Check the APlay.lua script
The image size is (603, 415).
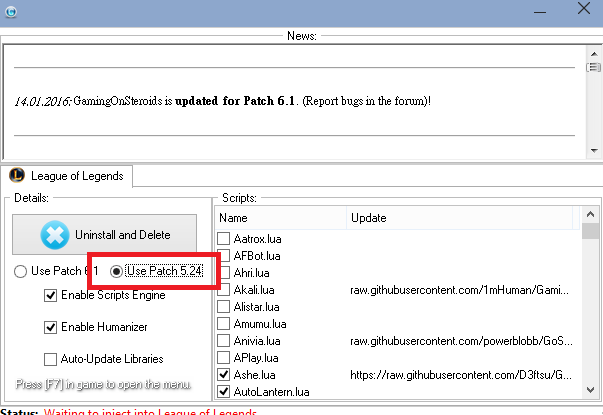coord(223,357)
